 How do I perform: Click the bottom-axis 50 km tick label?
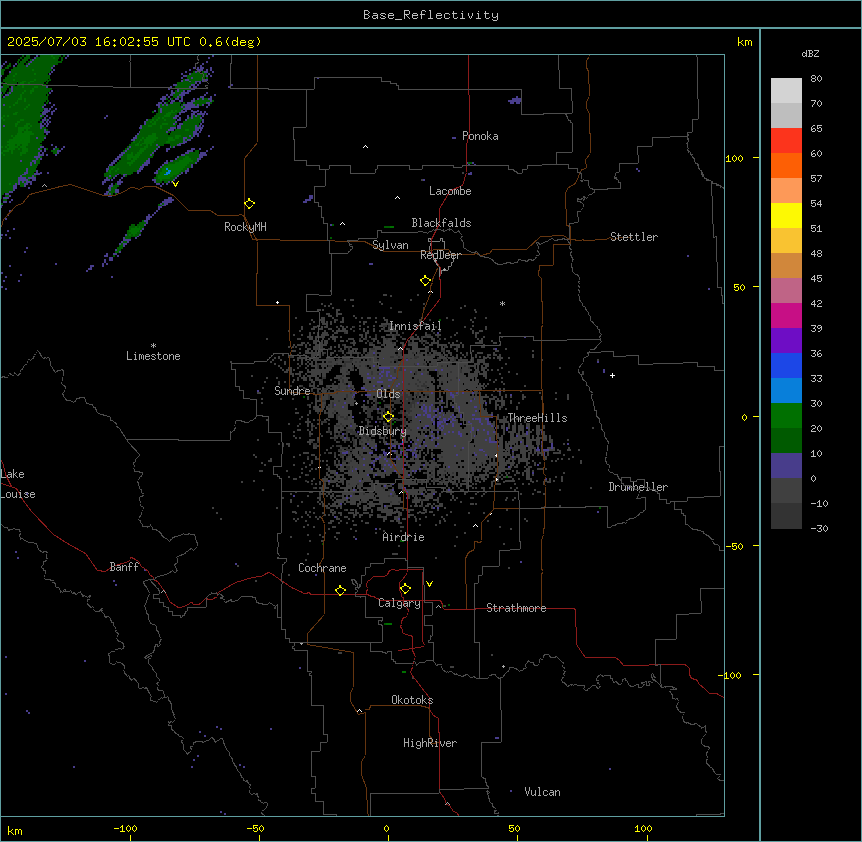click(514, 828)
